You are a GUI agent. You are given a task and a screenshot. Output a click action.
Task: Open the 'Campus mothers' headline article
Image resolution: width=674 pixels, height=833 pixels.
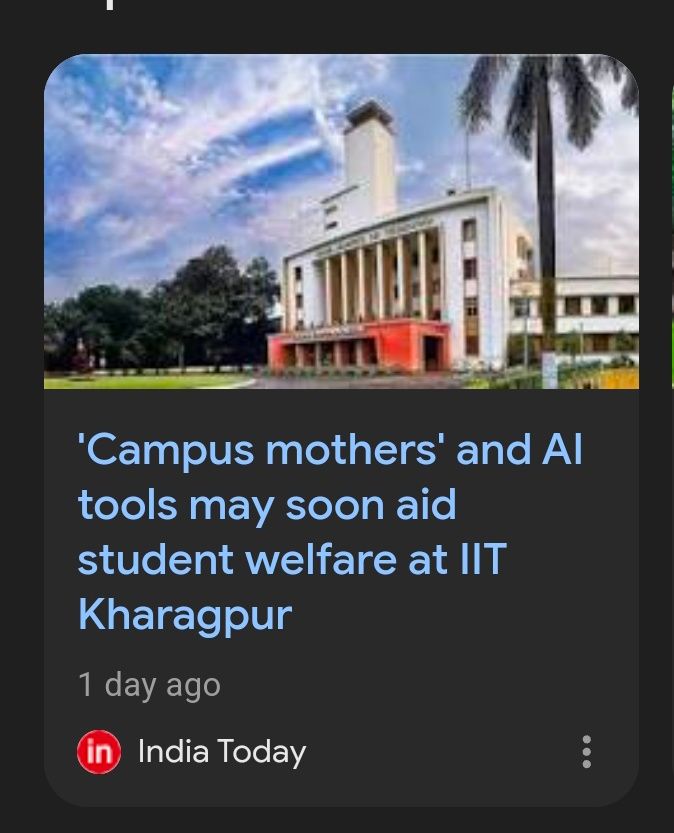tap(330, 531)
